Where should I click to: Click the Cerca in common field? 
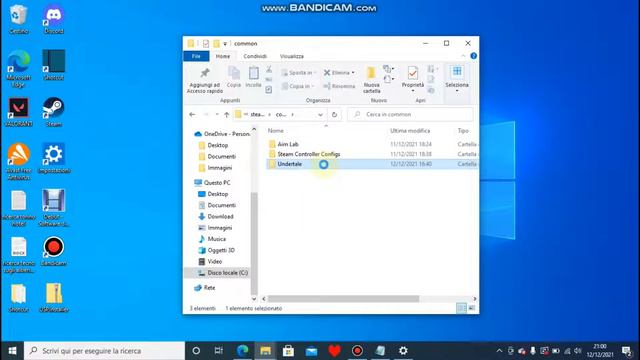click(410, 115)
